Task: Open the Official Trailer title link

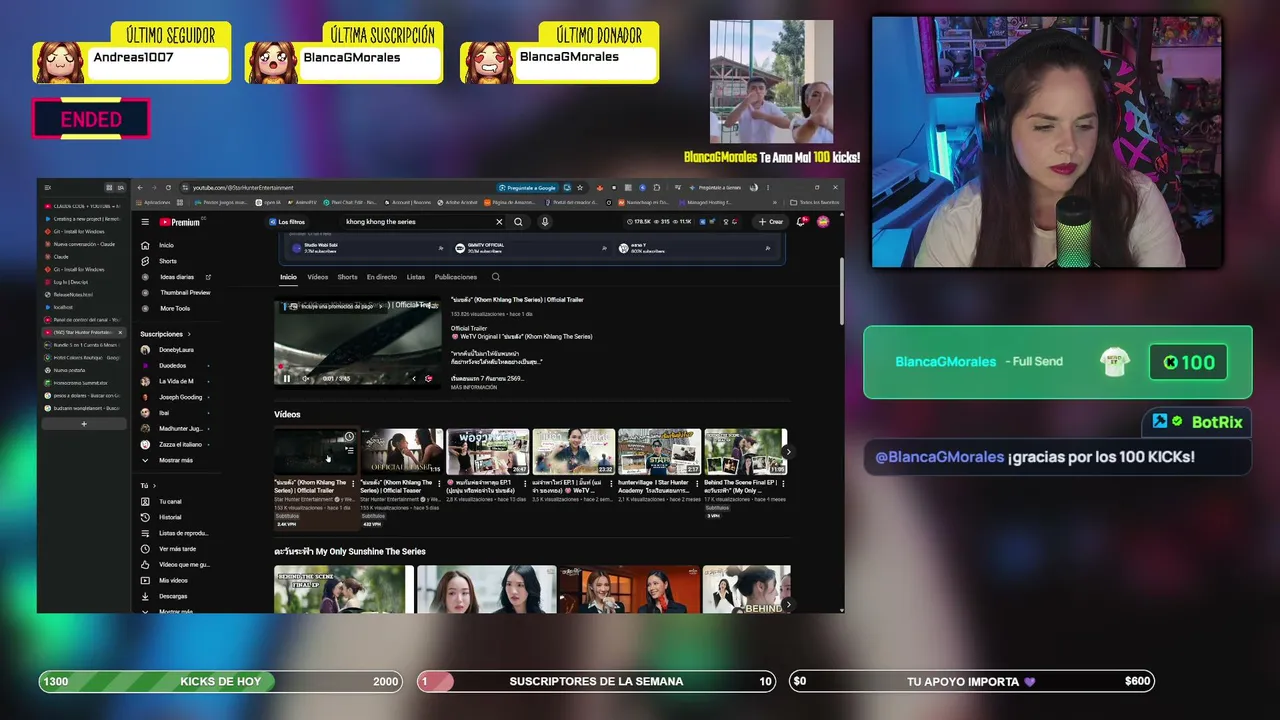Action: [x=517, y=300]
